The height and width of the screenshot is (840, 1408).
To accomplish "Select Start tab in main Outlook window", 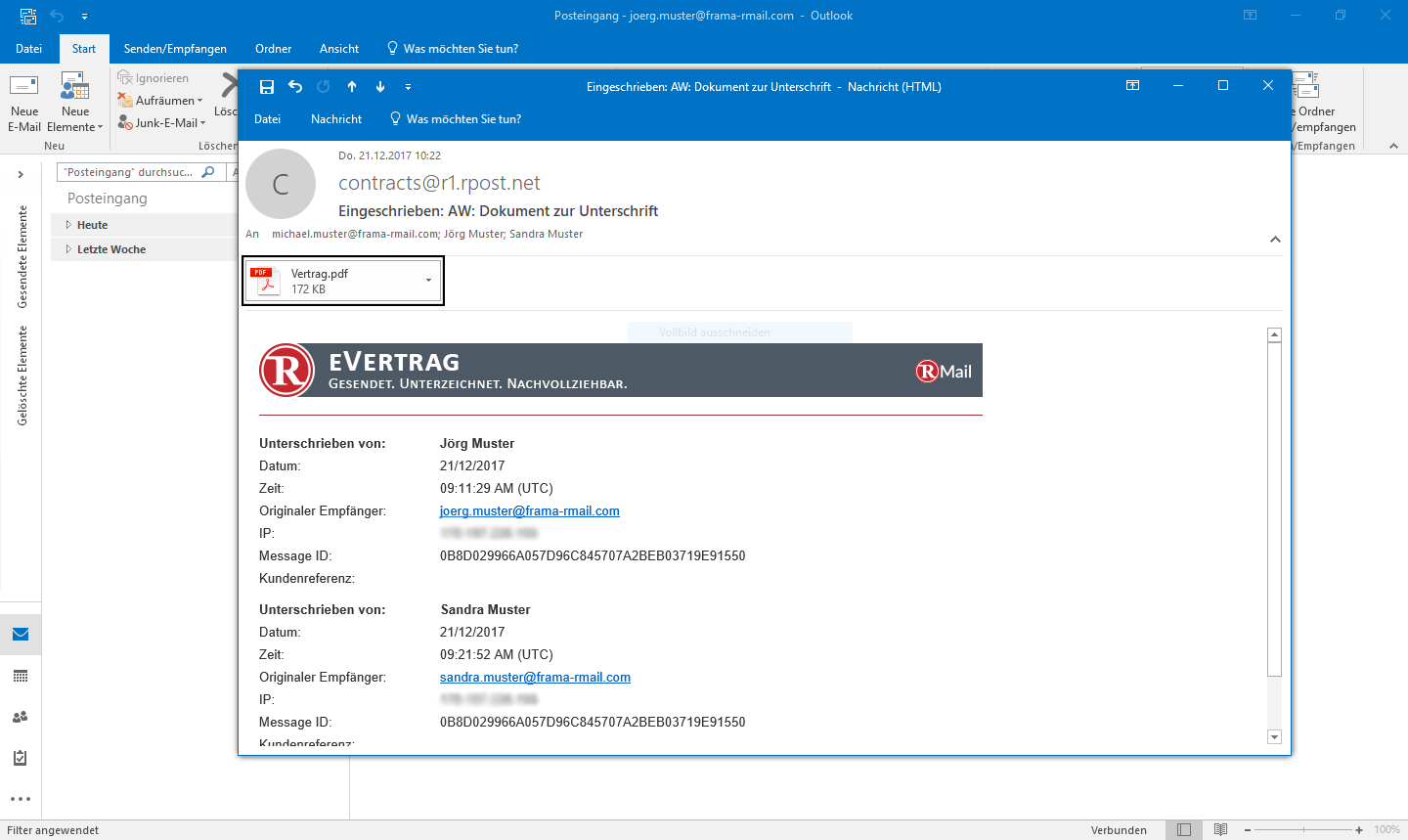I will click(84, 49).
